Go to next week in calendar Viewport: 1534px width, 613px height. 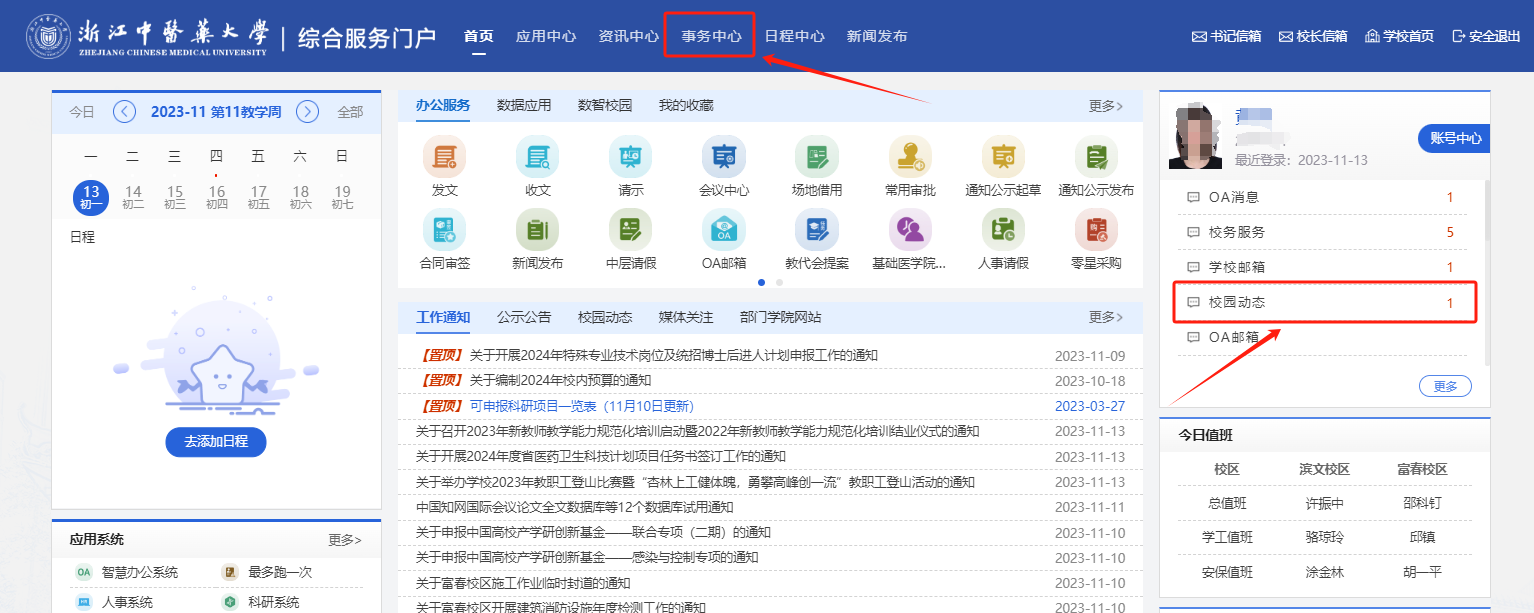click(x=308, y=112)
